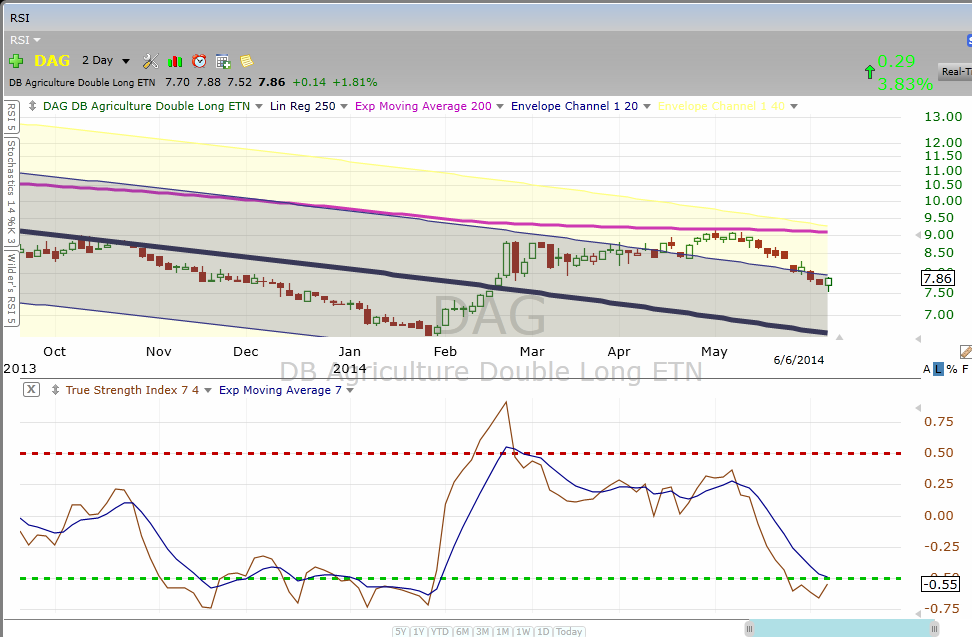The width and height of the screenshot is (972, 637).
Task: Click the up-down arrows beside the DAG price plot
Action: [x=32, y=106]
